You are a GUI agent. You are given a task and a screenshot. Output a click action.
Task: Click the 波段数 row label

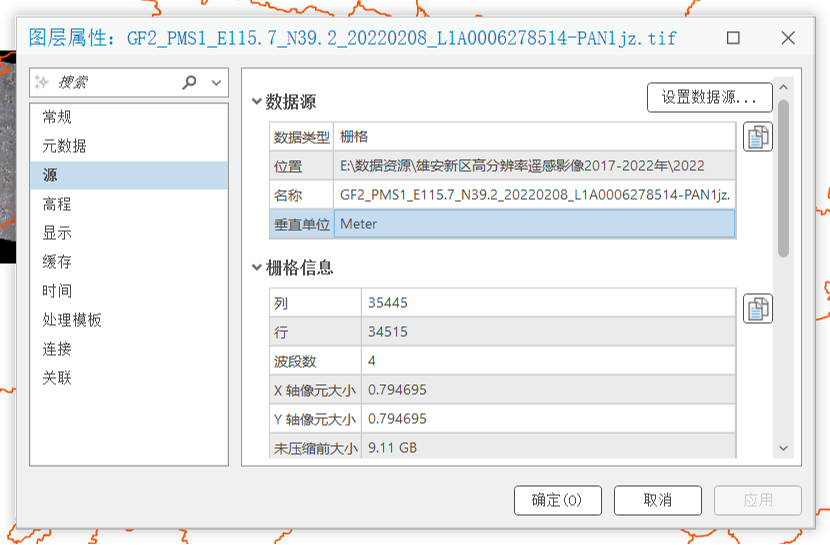(316, 361)
